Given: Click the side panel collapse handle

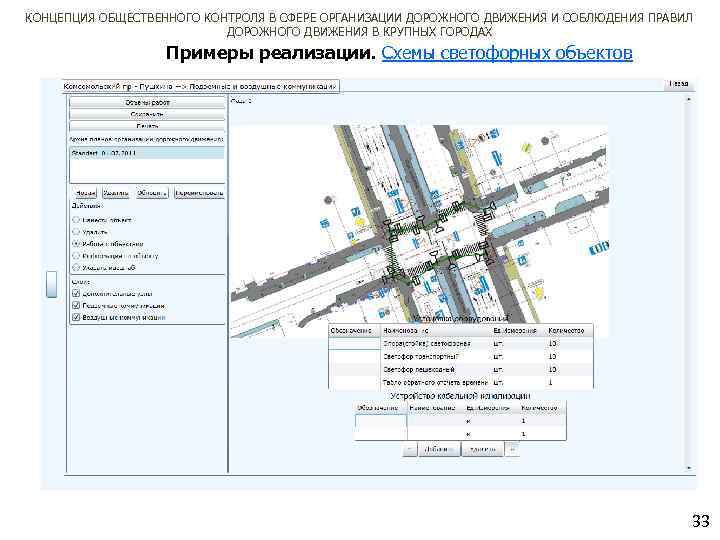Looking at the screenshot, I should point(52,284).
